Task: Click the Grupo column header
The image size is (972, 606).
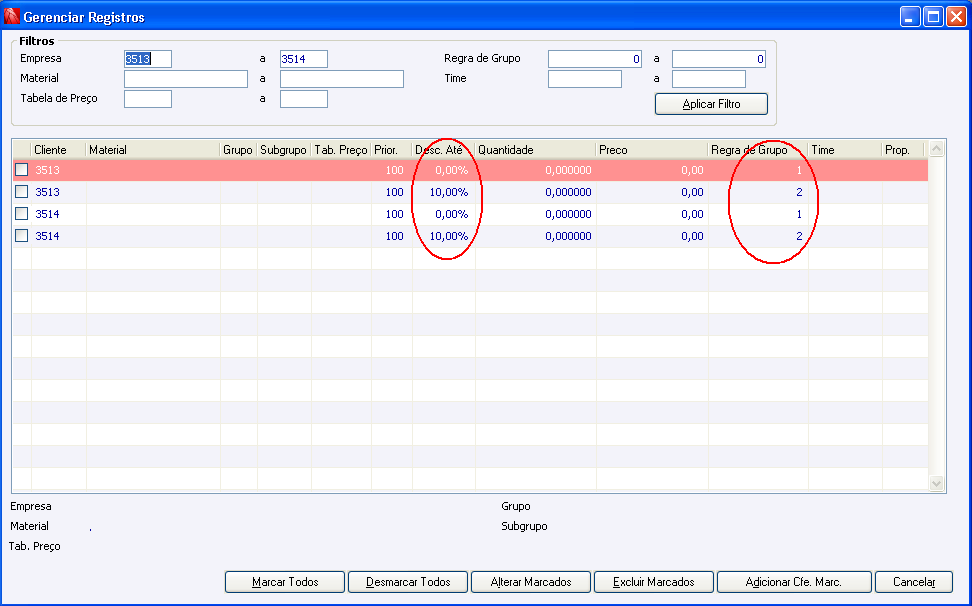Action: (x=239, y=150)
